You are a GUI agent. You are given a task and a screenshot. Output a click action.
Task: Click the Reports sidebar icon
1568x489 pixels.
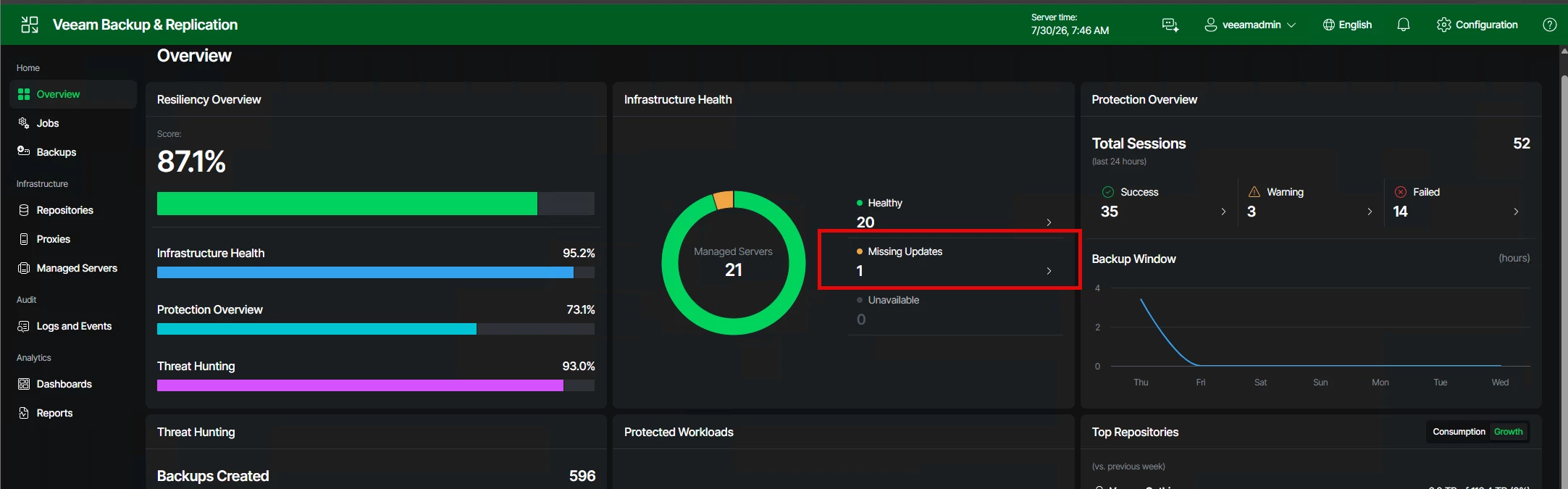tap(24, 413)
